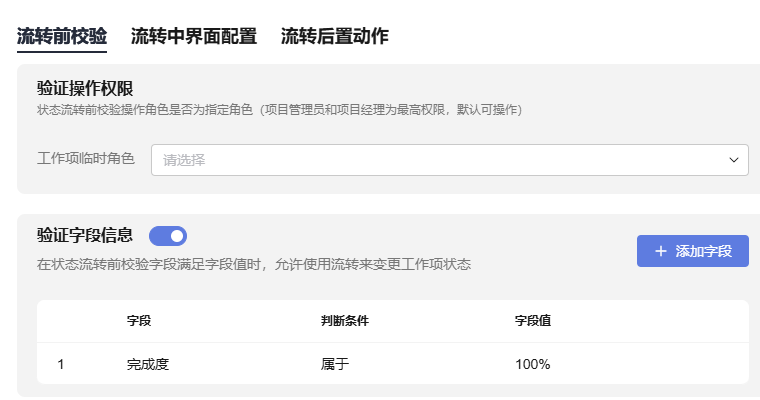Click the 在状态流转前校验字段 description text

(x=254, y=265)
